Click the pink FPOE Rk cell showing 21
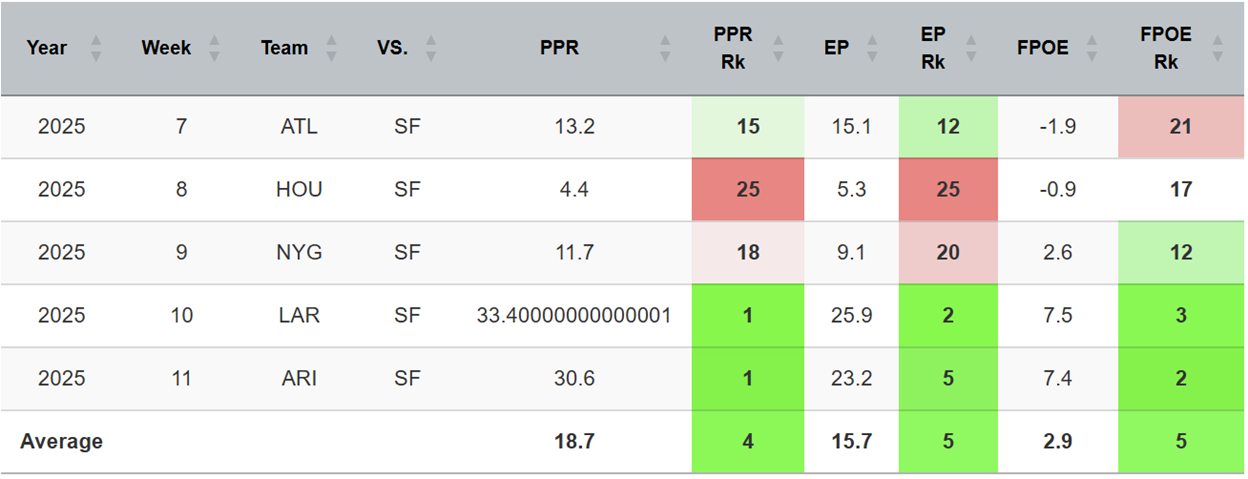This screenshot has width=1248, height=479. tap(1181, 126)
